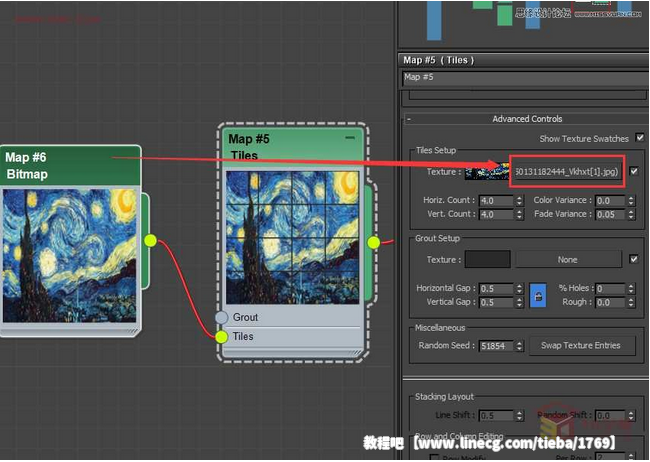
Task: Click the Map #5 tiled preview thumbnail
Action: click(x=293, y=238)
